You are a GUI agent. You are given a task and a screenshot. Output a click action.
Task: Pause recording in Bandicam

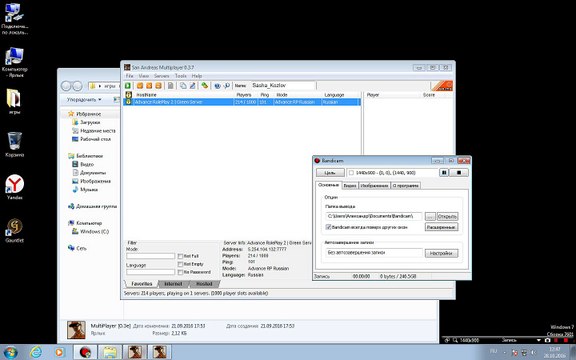coord(444,173)
